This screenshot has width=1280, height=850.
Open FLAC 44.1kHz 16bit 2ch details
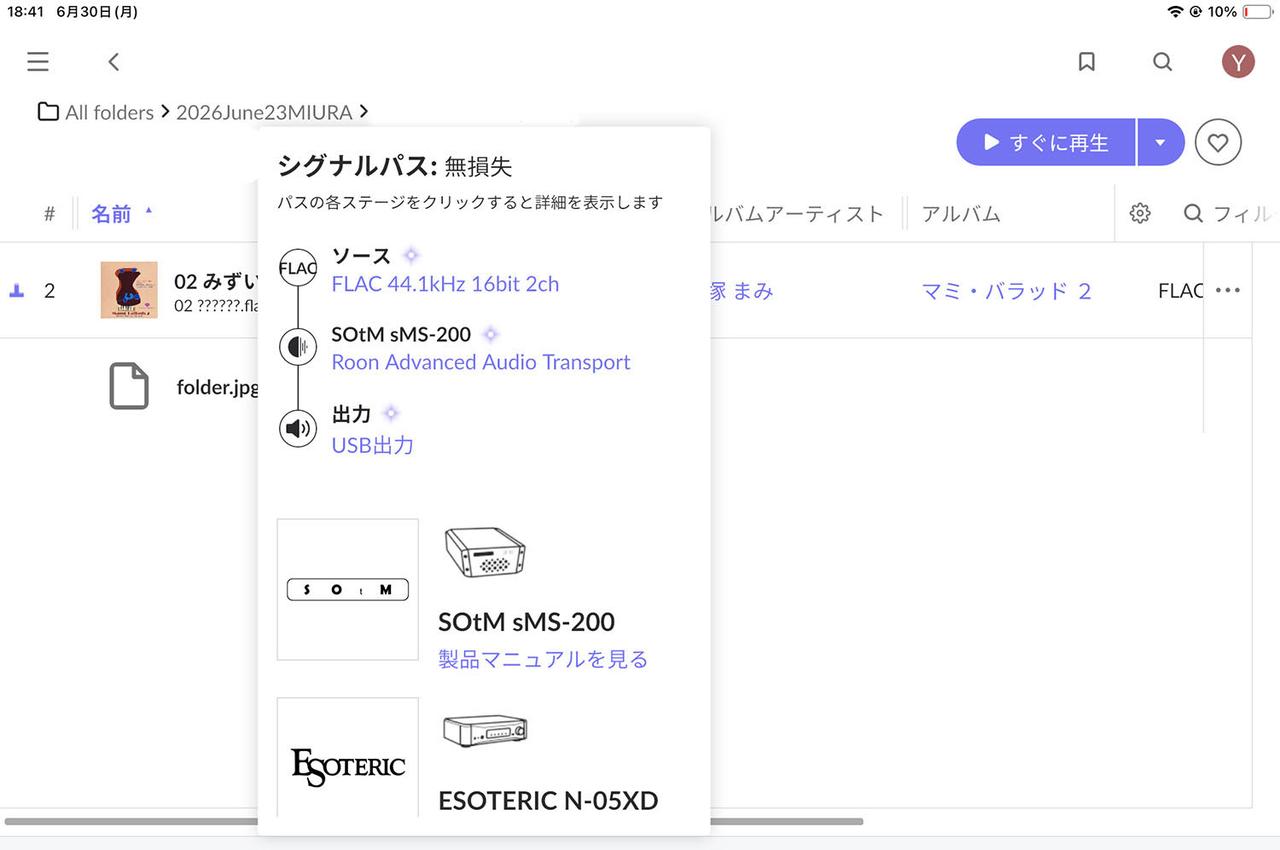coord(445,284)
